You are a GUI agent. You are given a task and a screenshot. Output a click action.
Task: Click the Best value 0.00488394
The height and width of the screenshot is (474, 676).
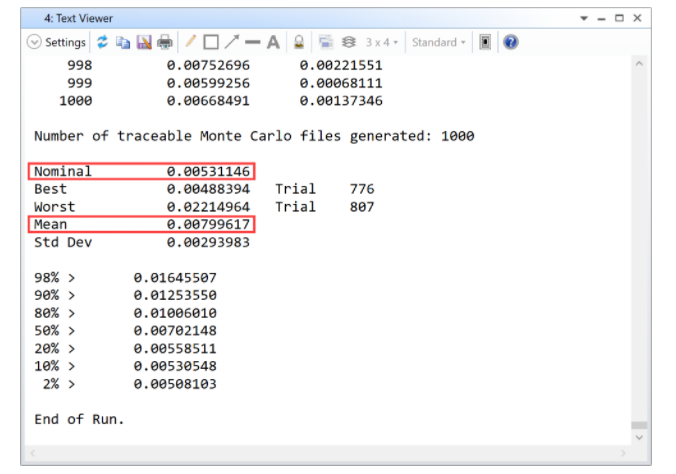[208, 189]
